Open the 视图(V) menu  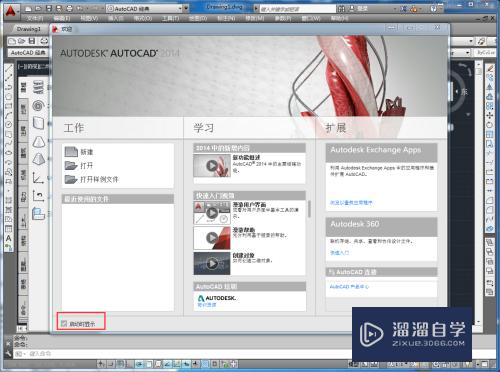[89, 18]
